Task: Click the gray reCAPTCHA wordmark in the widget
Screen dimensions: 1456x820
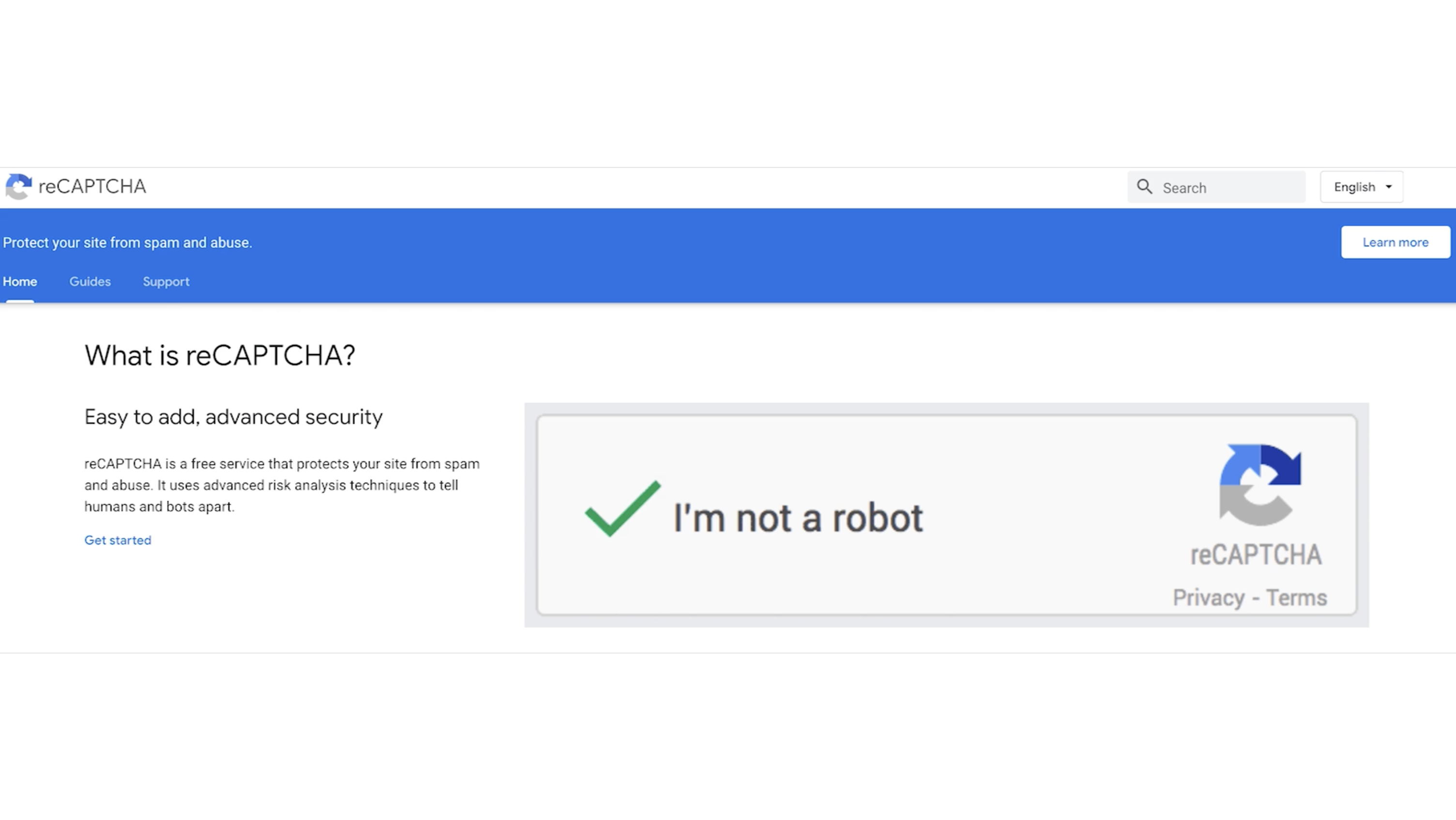Action: (1256, 554)
